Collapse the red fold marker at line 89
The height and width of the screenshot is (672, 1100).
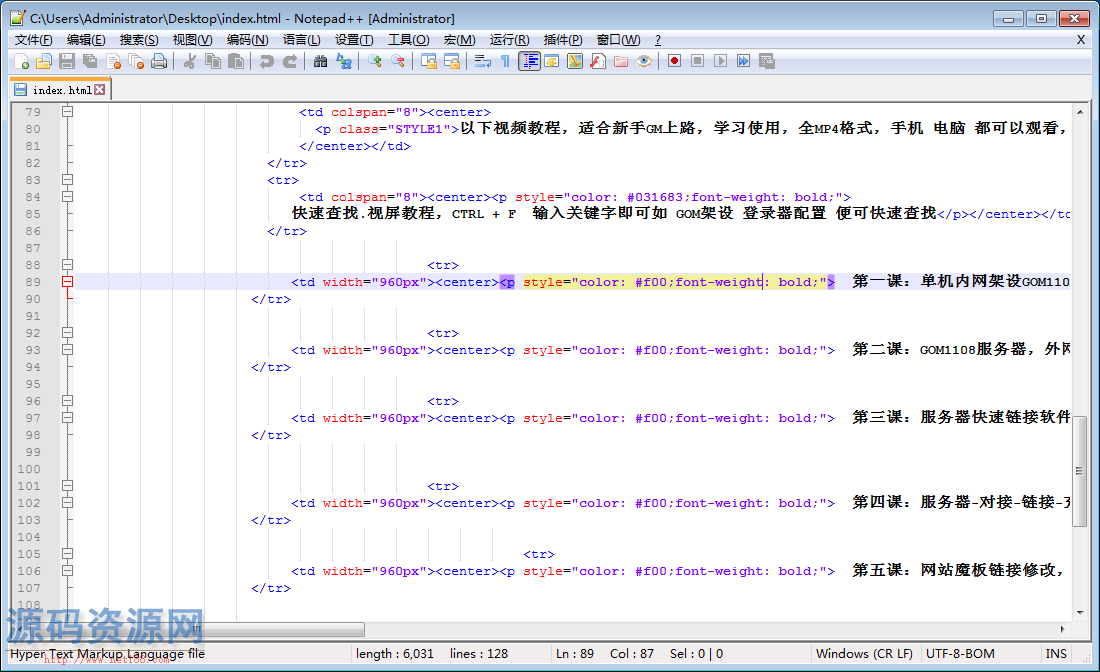pyautogui.click(x=67, y=282)
